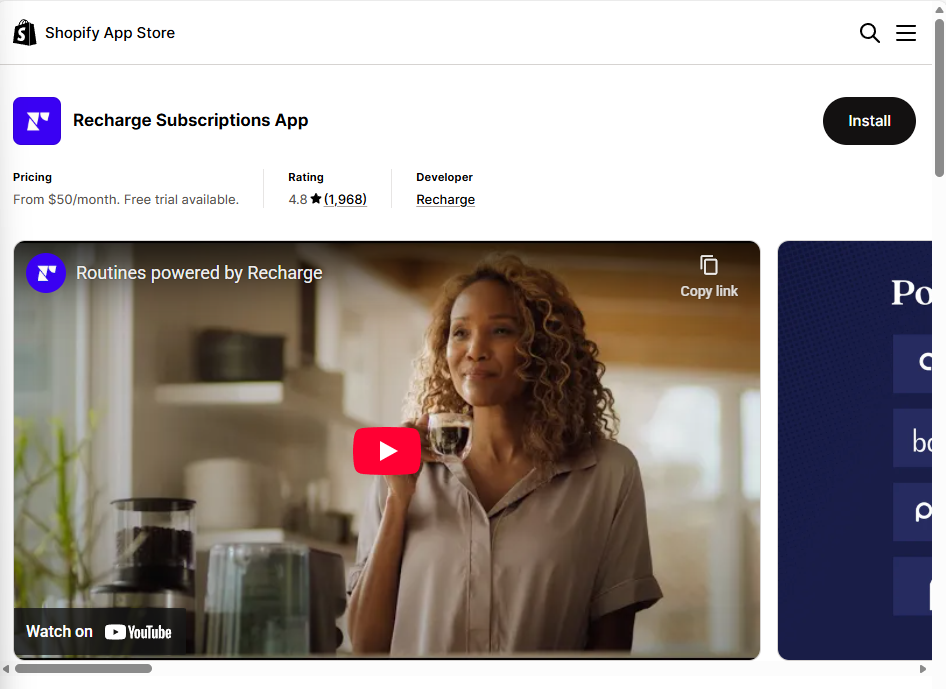The image size is (946, 689).
Task: Open the Recharge developer link
Action: [445, 199]
